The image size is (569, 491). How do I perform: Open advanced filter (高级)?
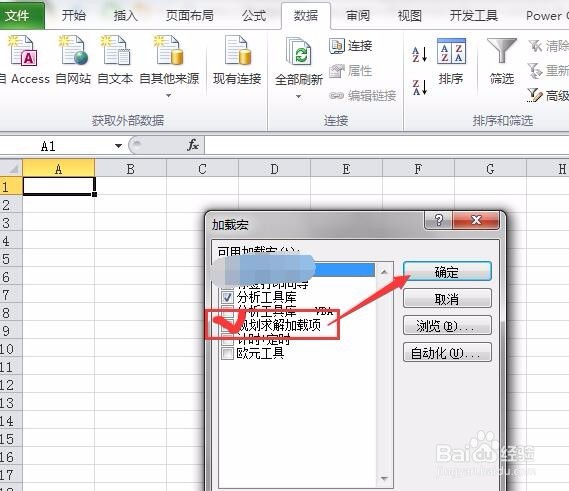[x=547, y=95]
